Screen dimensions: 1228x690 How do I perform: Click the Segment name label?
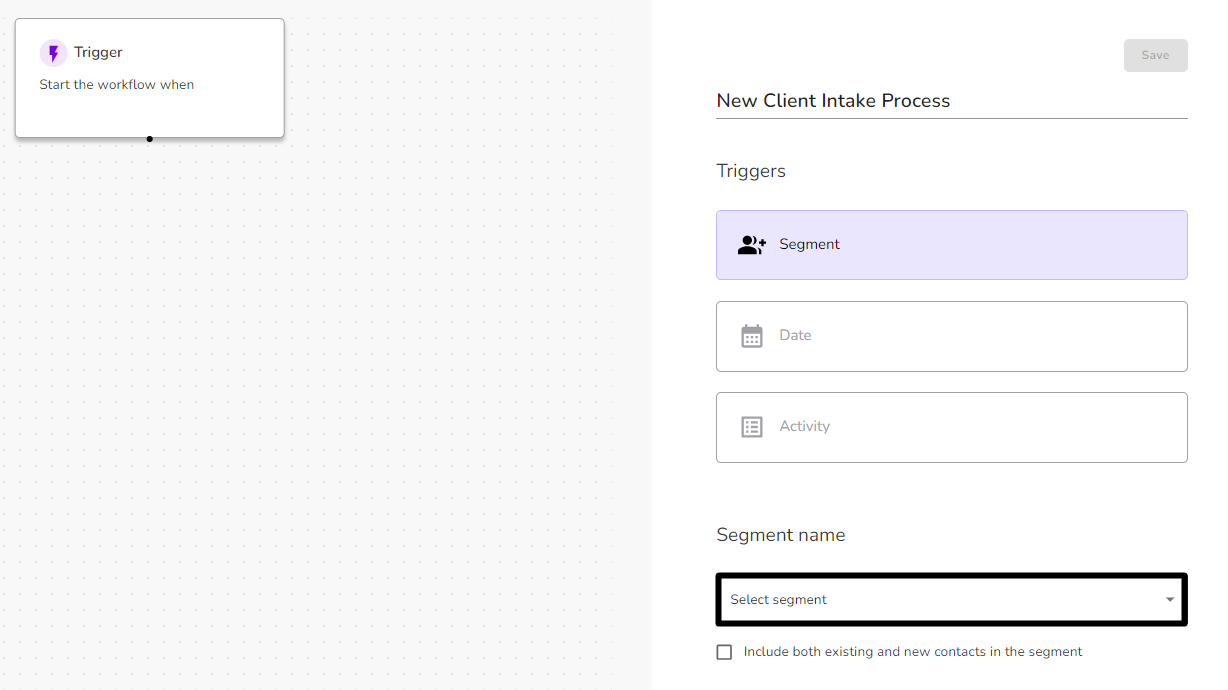coord(781,535)
